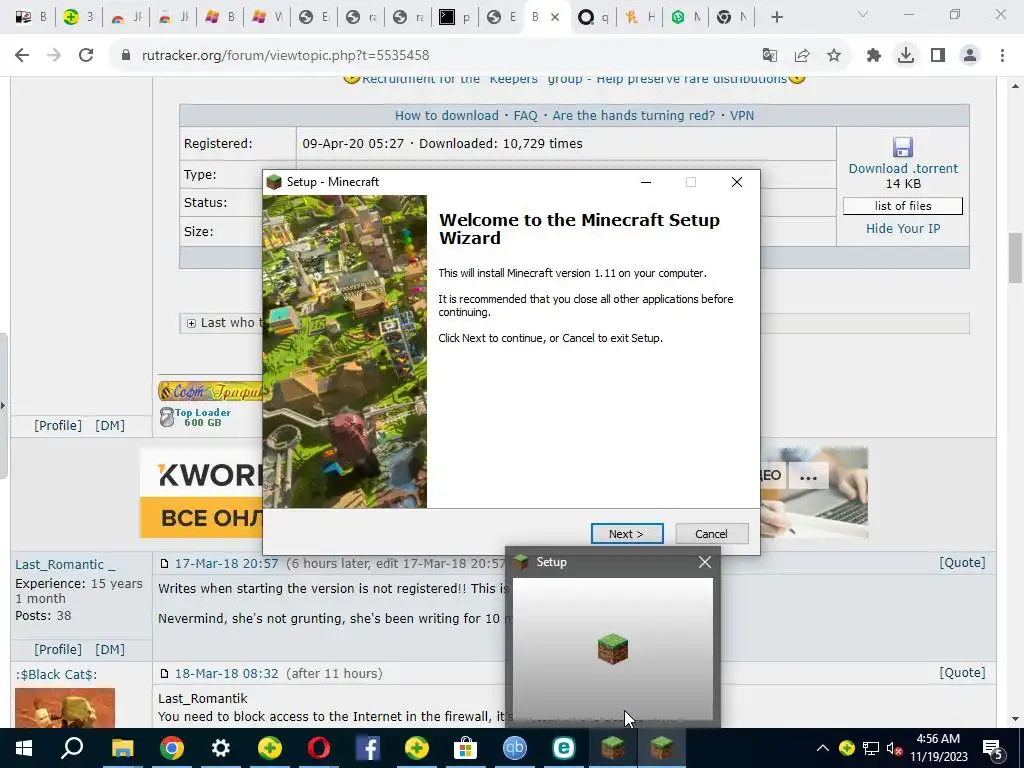Open File Explorer from taskbar
Viewport: 1024px width, 768px height.
click(122, 748)
